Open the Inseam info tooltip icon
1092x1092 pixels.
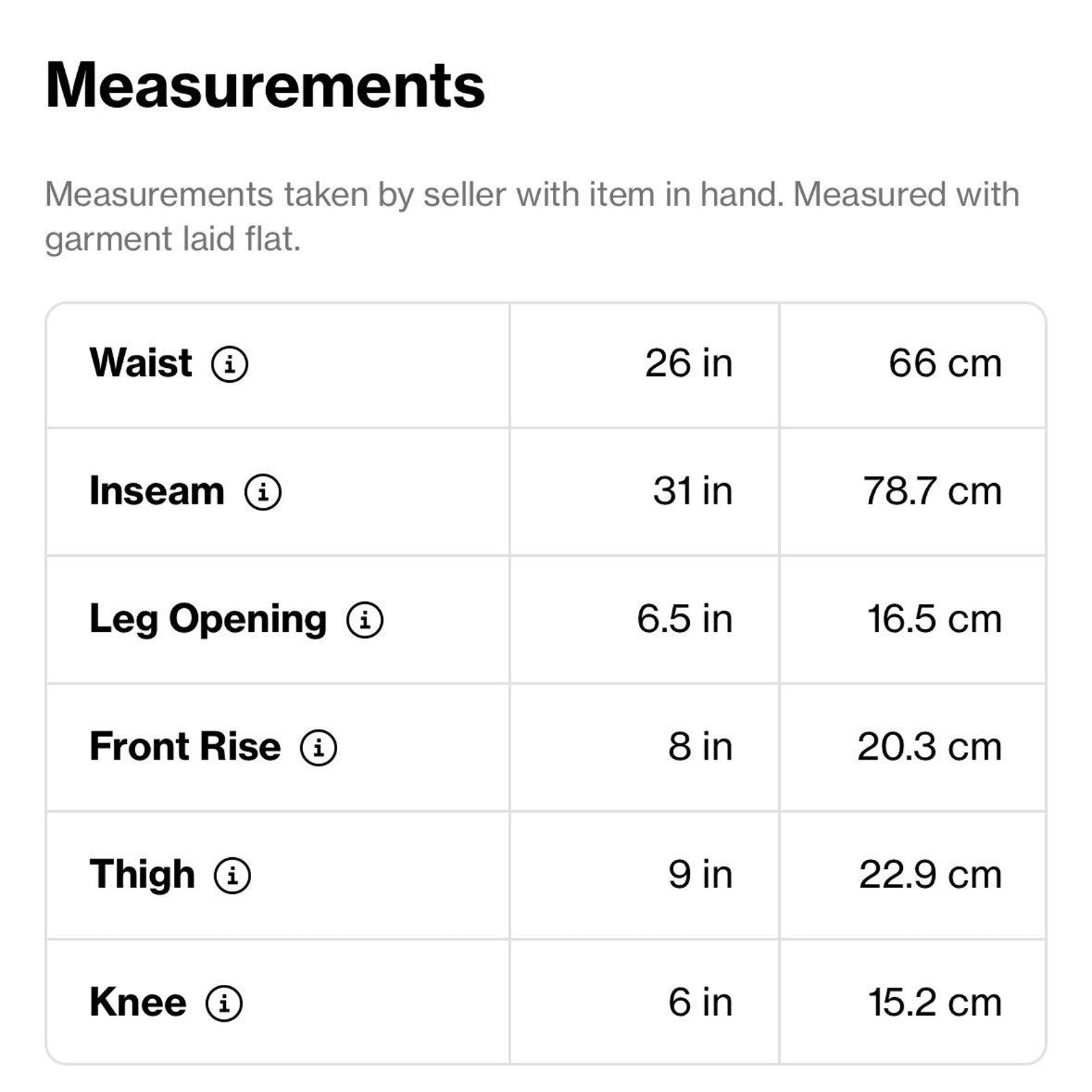263,491
